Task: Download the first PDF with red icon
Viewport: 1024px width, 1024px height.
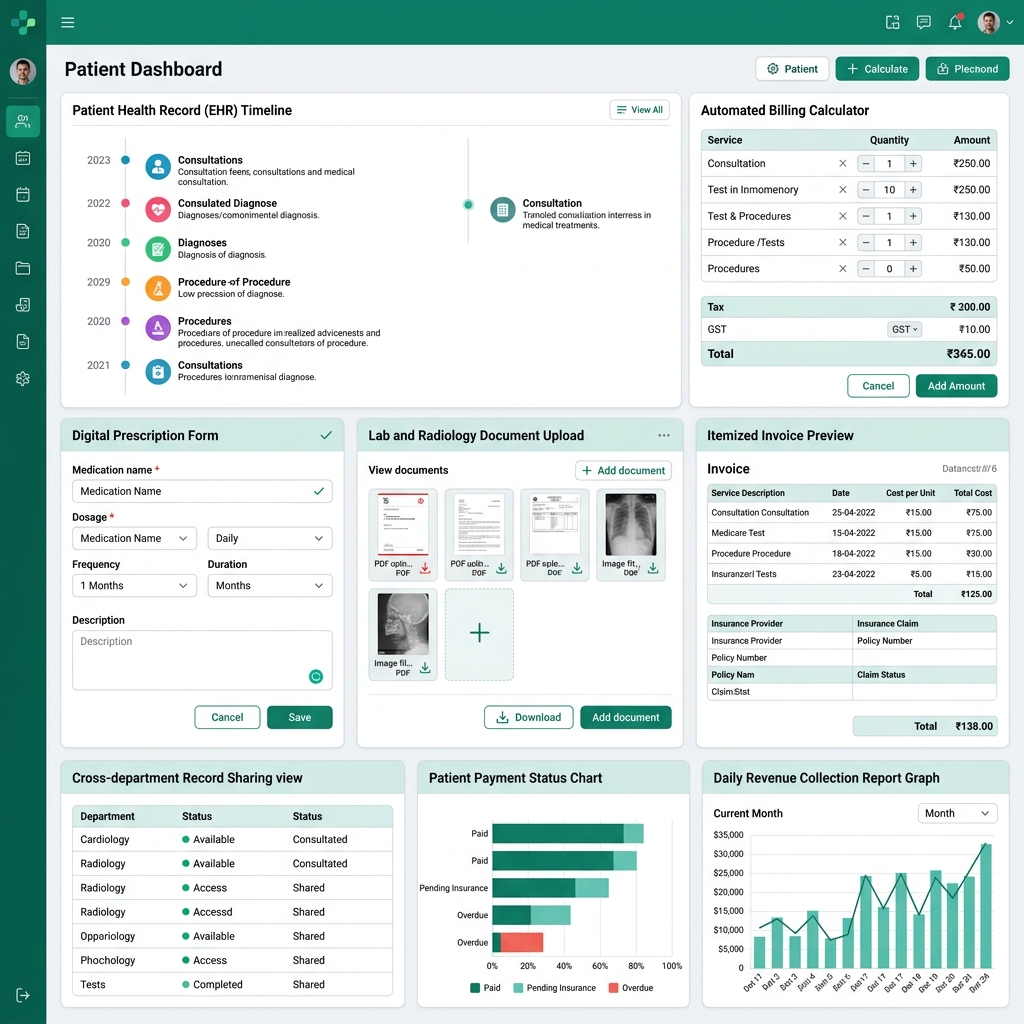Action: (424, 568)
